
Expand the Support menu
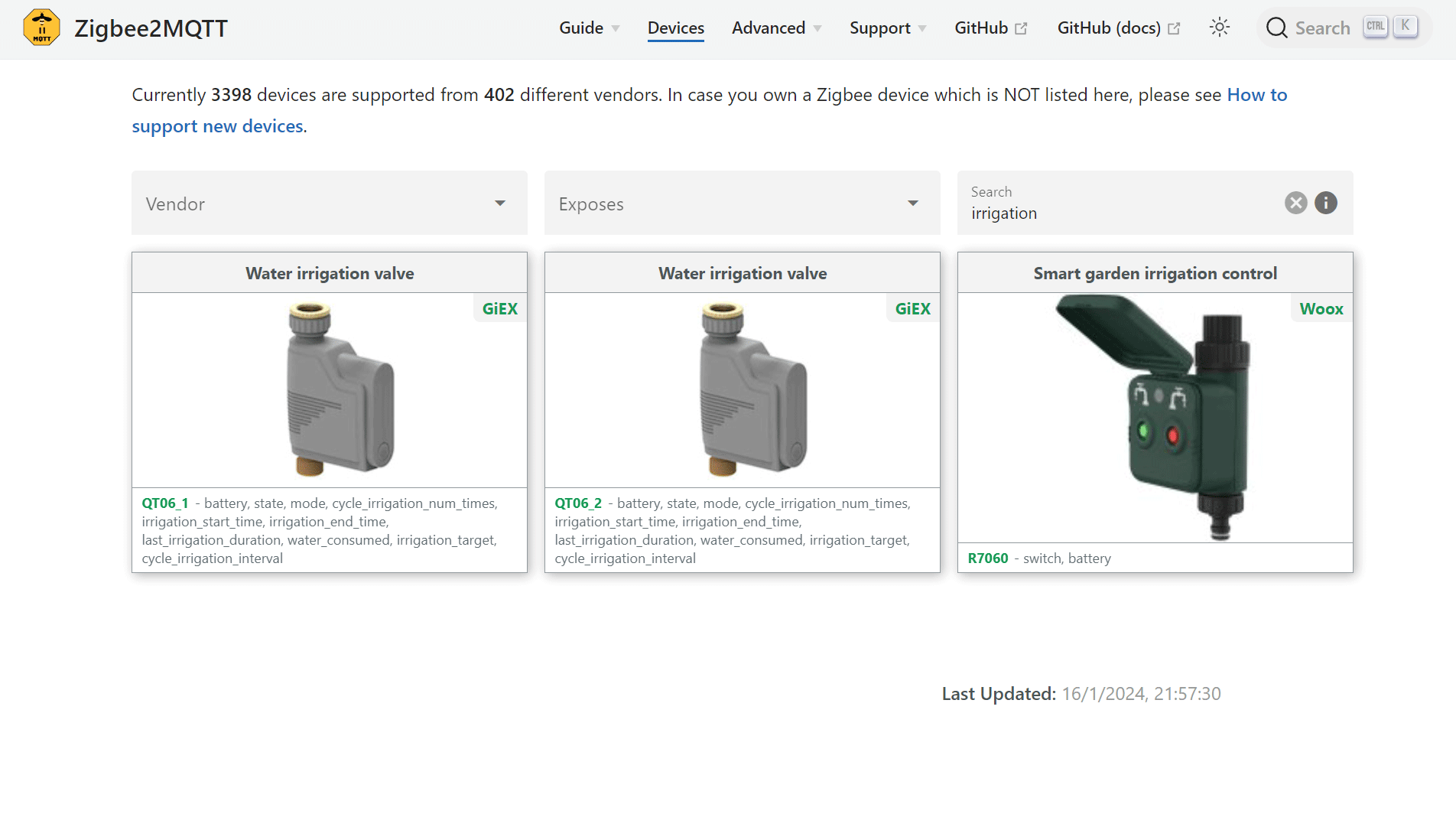[x=888, y=28]
